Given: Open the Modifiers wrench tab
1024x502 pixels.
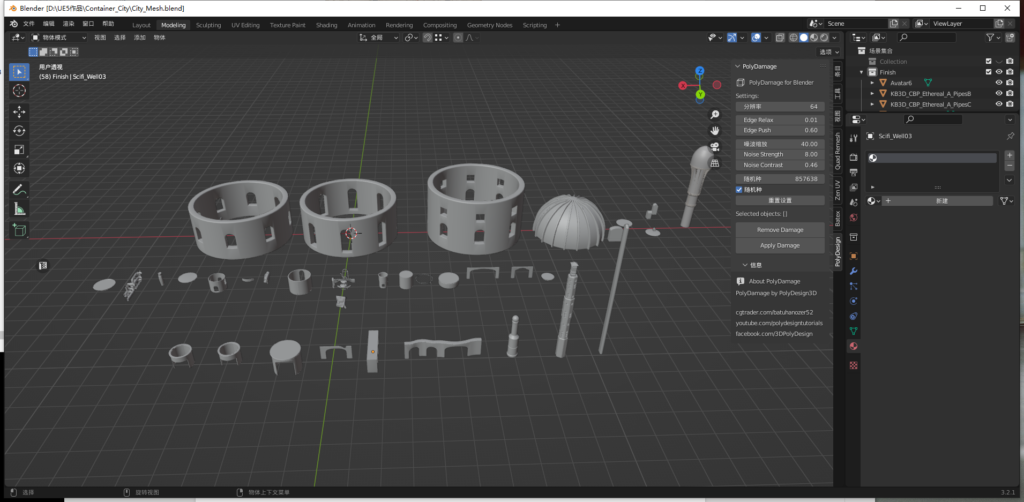Looking at the screenshot, I should (x=853, y=271).
